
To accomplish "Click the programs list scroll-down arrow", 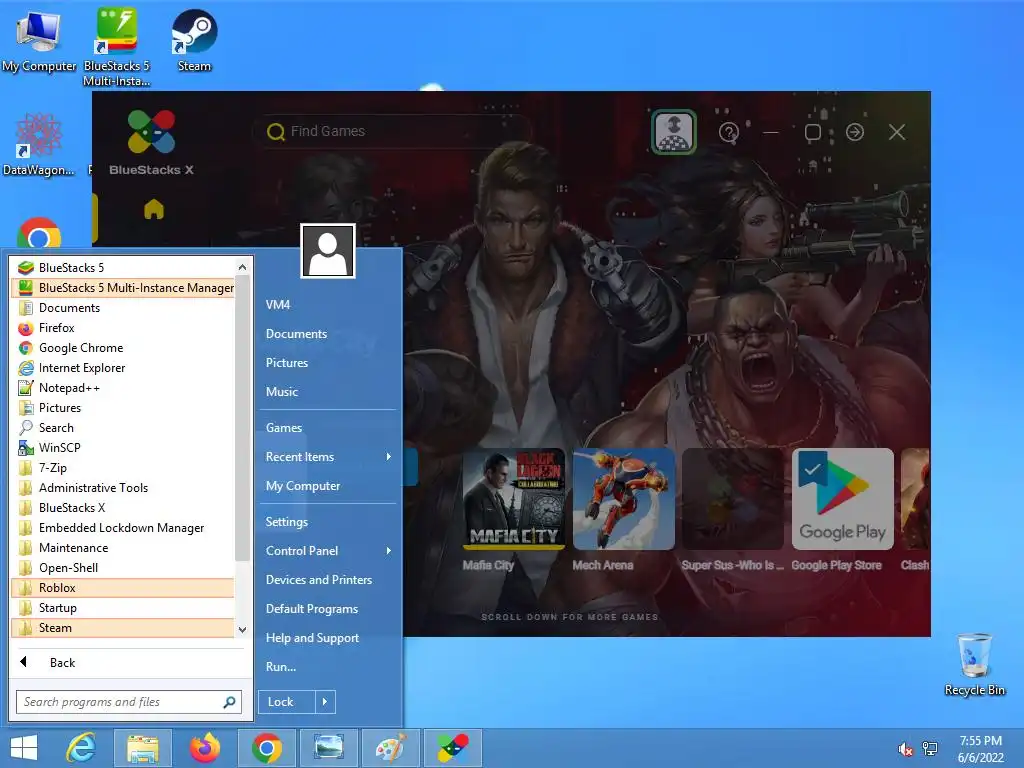I will tap(242, 630).
